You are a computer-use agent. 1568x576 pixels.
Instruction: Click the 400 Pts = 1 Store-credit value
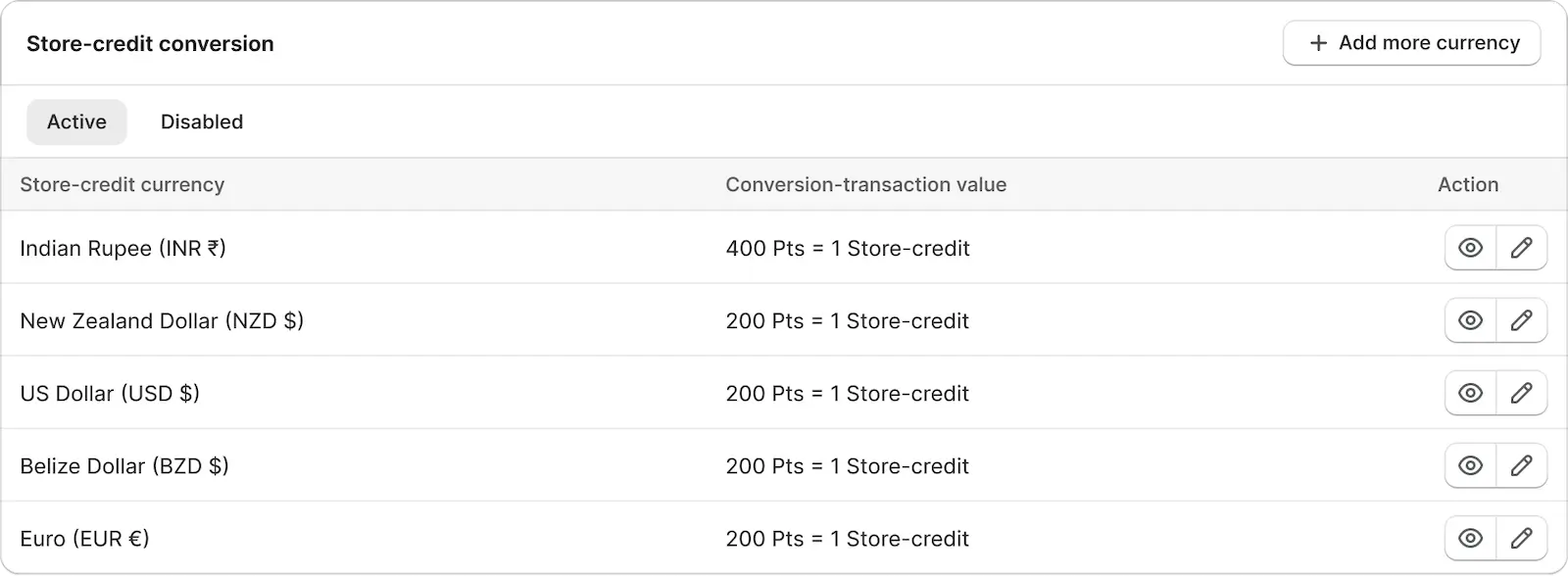click(848, 248)
